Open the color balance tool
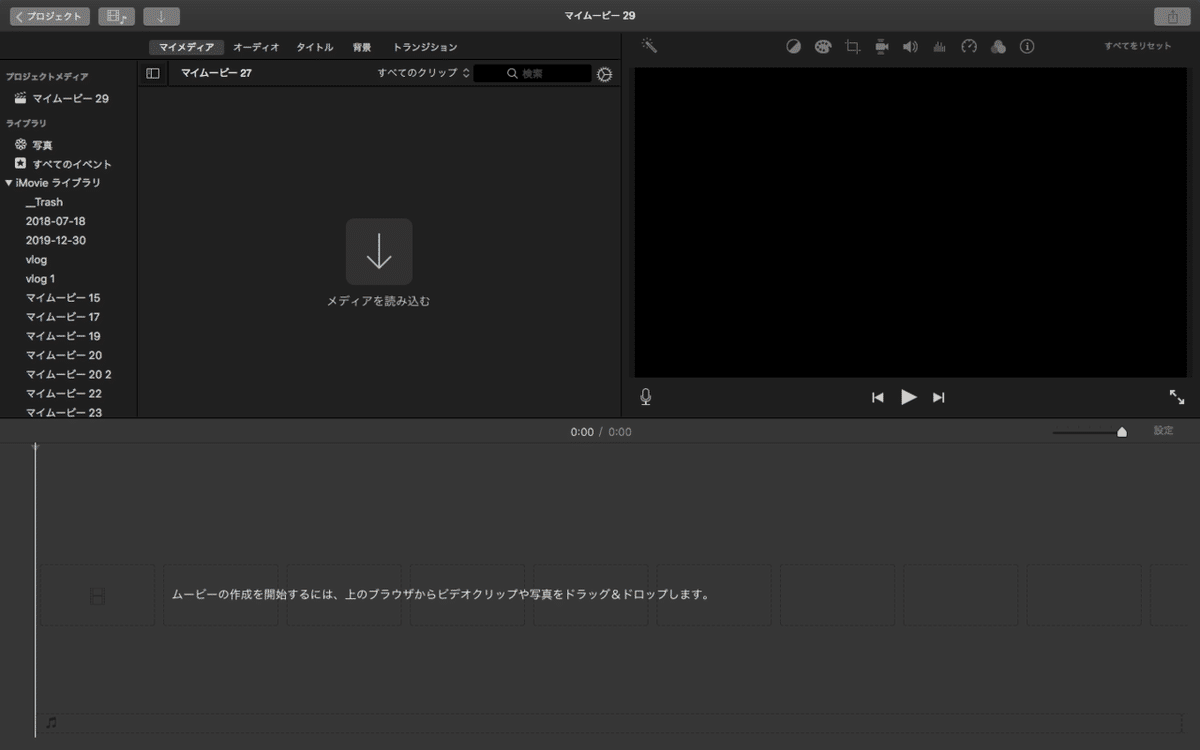This screenshot has width=1200, height=750. (793, 46)
